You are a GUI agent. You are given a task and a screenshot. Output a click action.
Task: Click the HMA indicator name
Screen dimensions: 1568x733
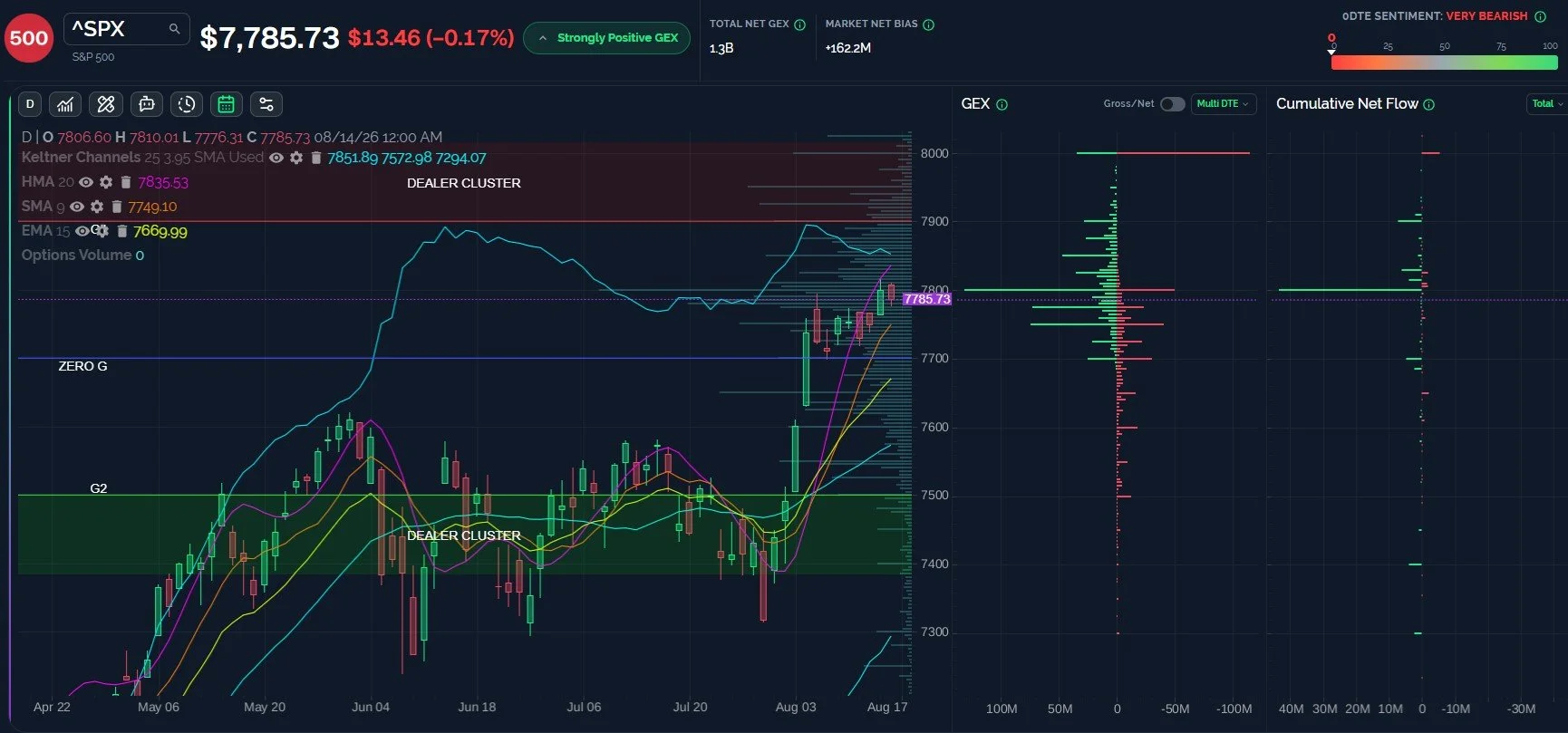[37, 182]
